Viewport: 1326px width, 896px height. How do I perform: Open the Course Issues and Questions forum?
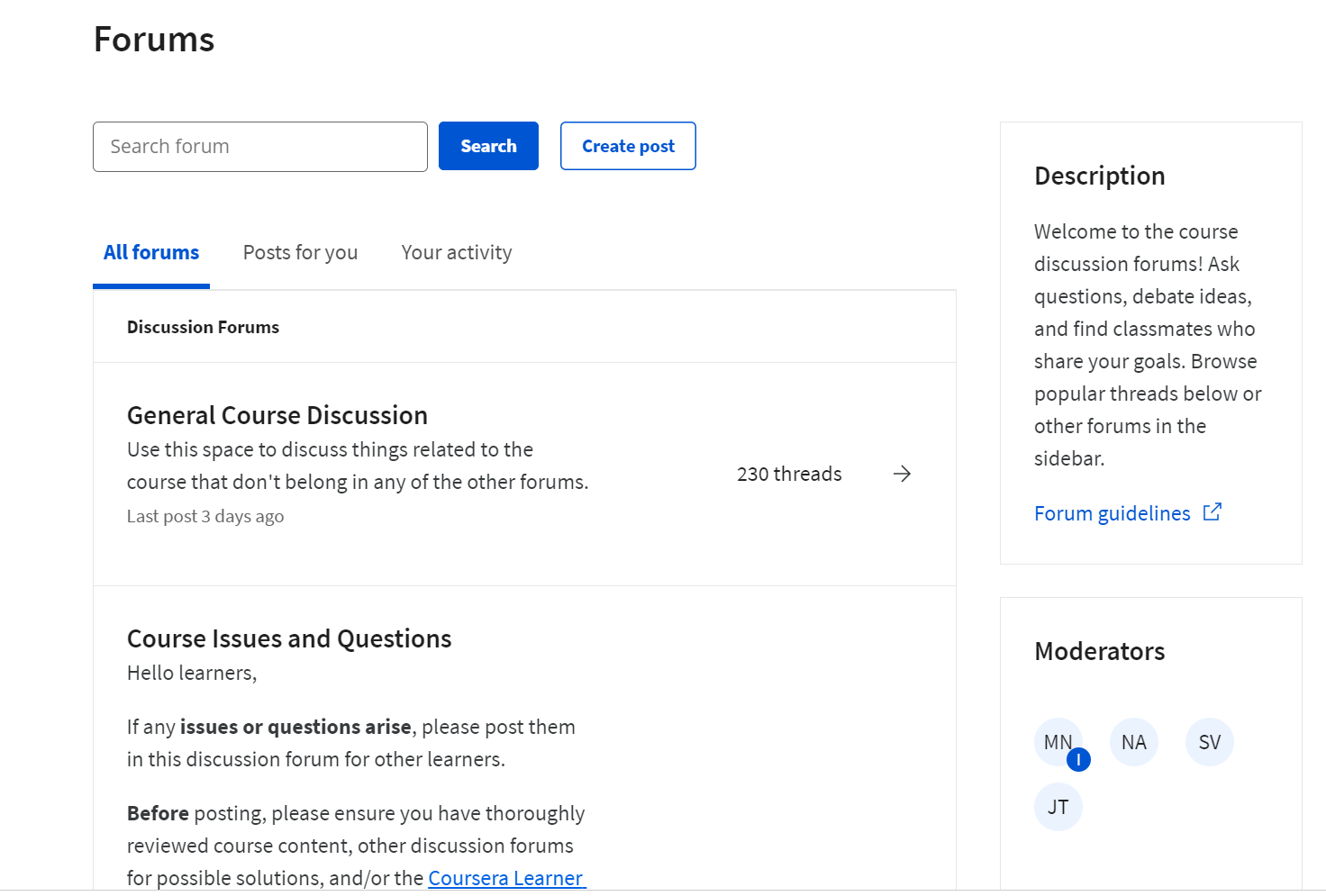tap(289, 638)
